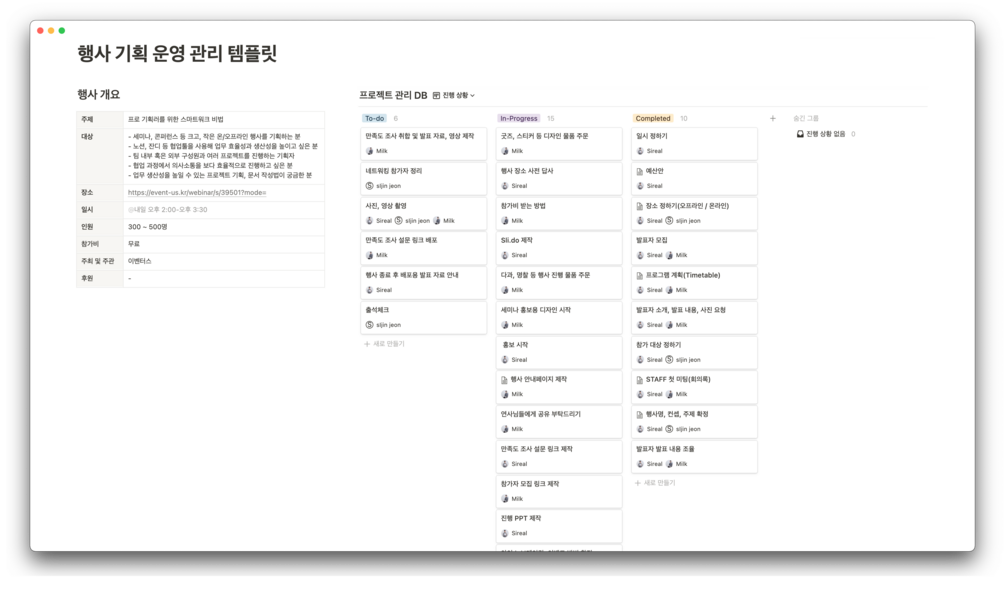The height and width of the screenshot is (591, 1005).
Task: Open 행사 종료 후 배포용 발표 자료 안내 card
Action: (x=424, y=283)
